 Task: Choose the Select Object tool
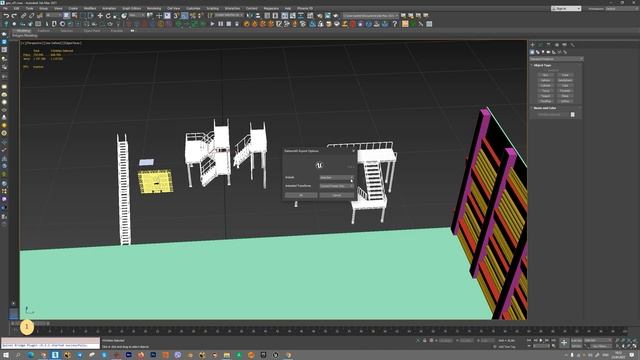[x=67, y=16]
